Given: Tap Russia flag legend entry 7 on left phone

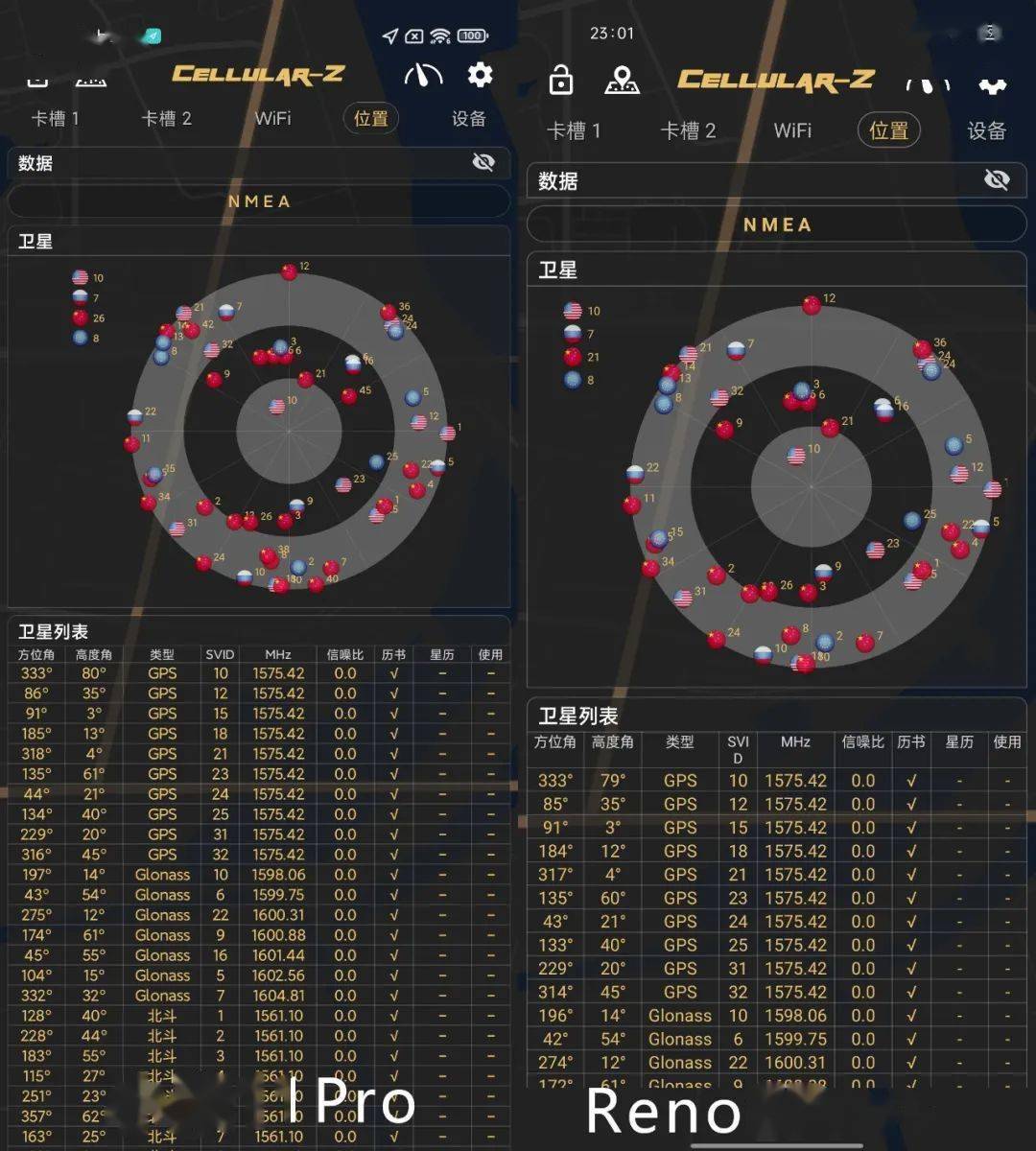Looking at the screenshot, I should [86, 298].
